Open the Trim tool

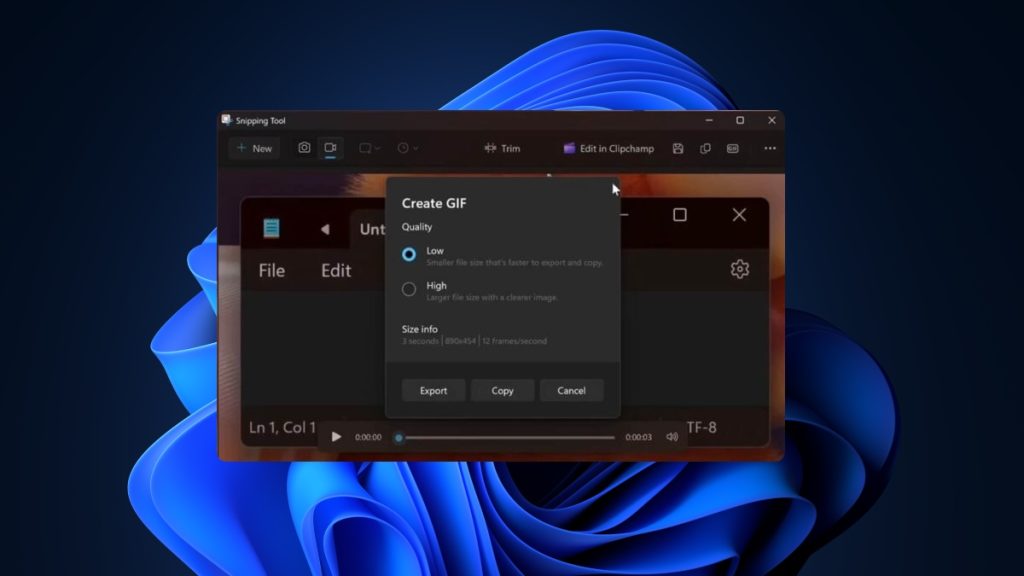click(501, 148)
